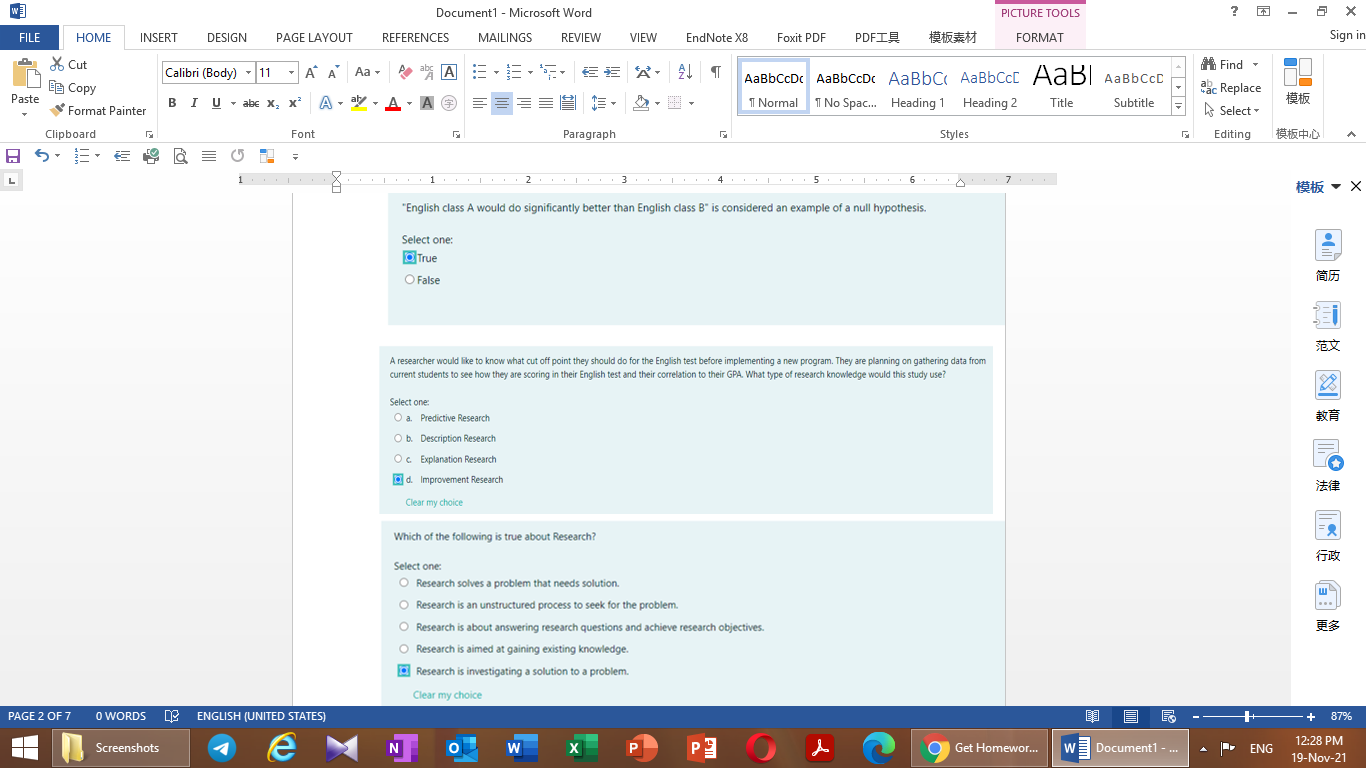Toggle paragraph marks with the ¶ icon
The width and height of the screenshot is (1366, 768).
(713, 73)
